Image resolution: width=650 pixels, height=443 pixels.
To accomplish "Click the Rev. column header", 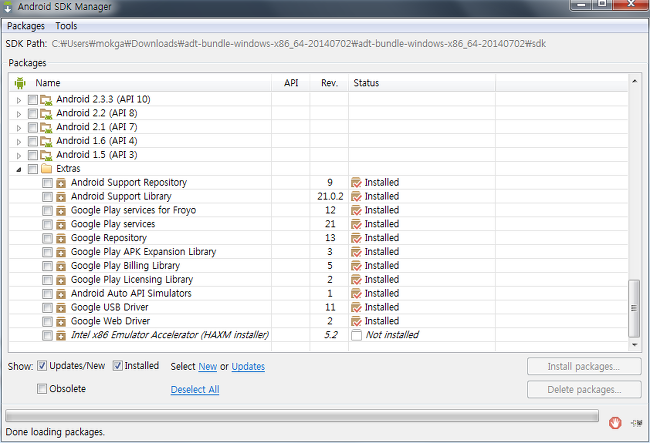I will click(329, 83).
